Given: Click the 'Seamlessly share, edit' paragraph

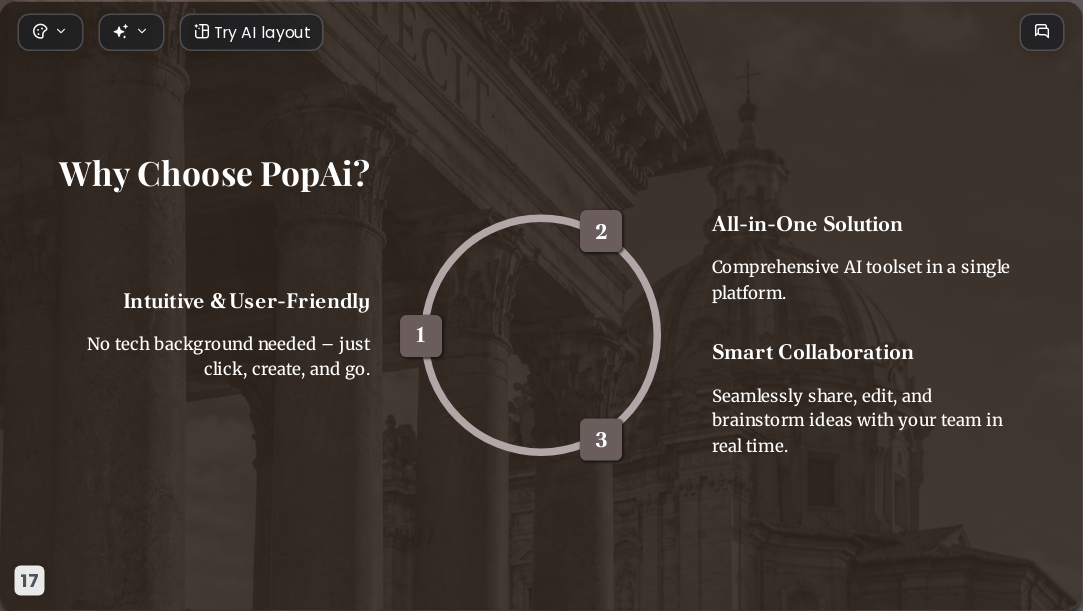Looking at the screenshot, I should pyautogui.click(x=857, y=420).
